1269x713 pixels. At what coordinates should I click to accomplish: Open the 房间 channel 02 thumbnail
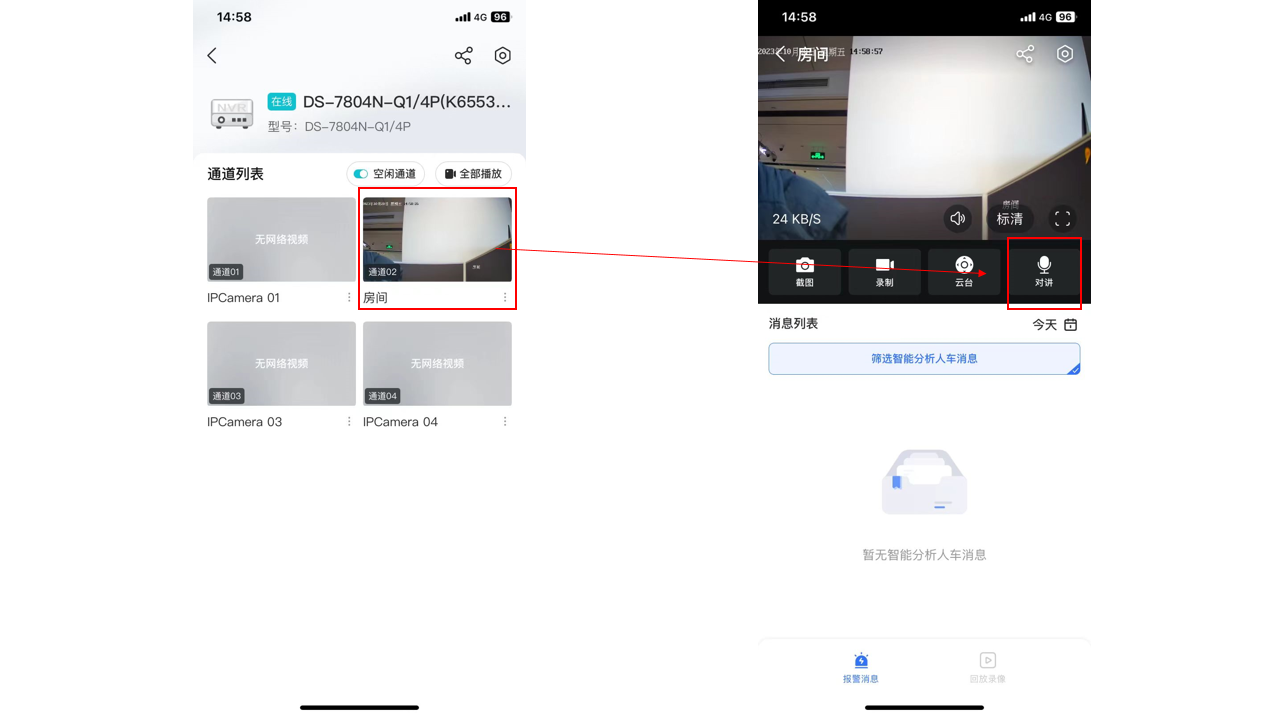point(437,239)
